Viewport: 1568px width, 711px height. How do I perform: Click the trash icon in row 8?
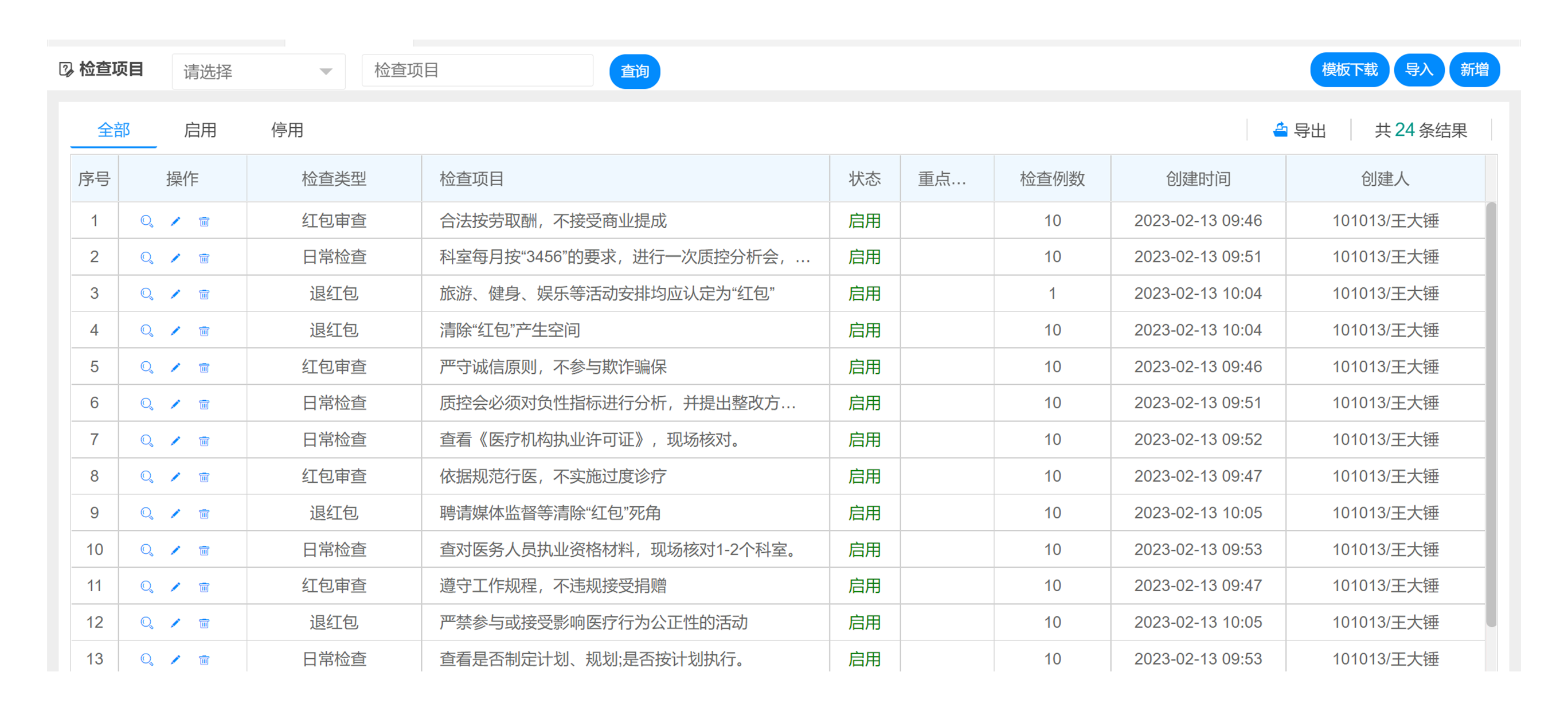(204, 476)
